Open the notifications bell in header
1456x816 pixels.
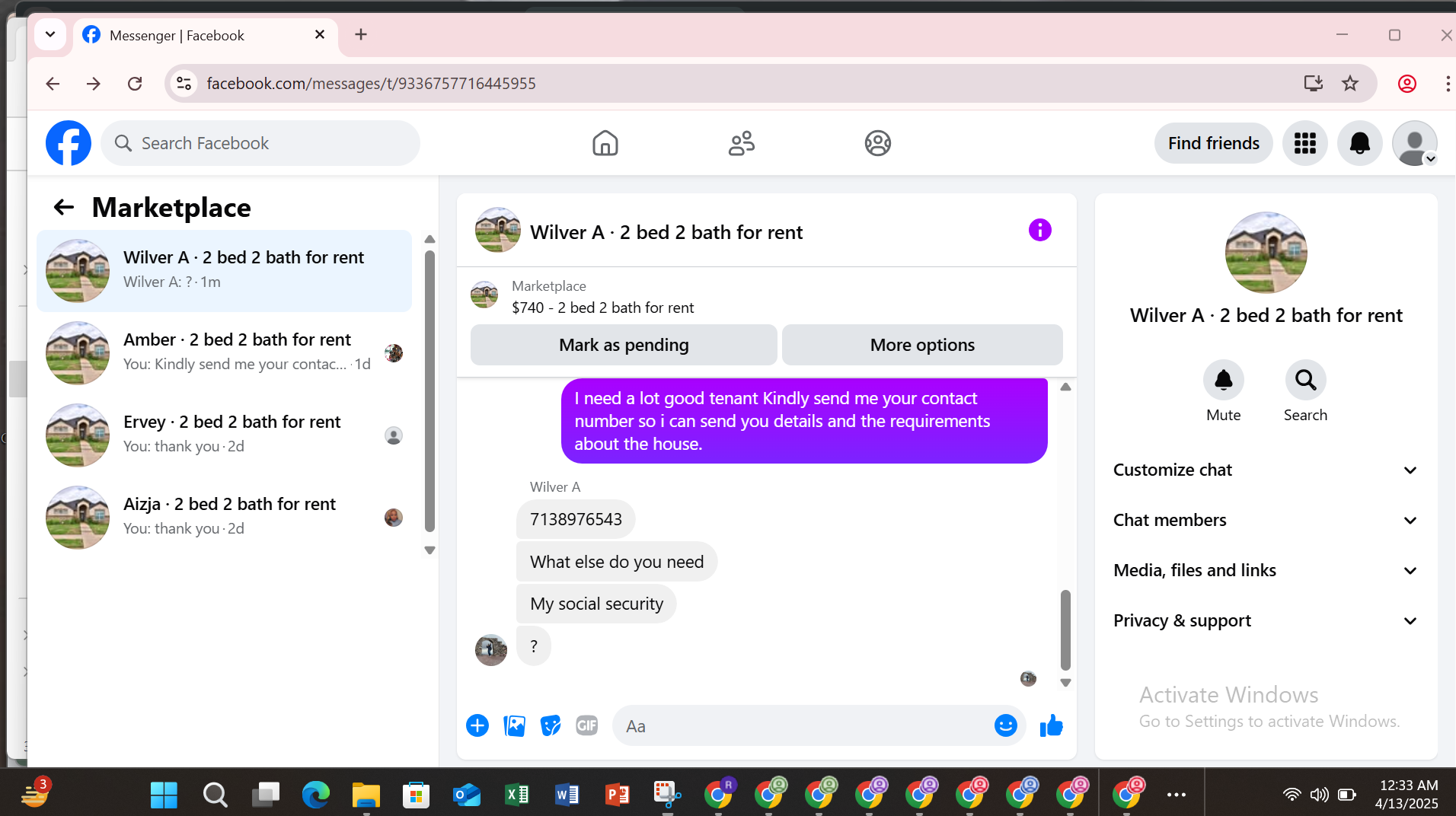click(1360, 143)
